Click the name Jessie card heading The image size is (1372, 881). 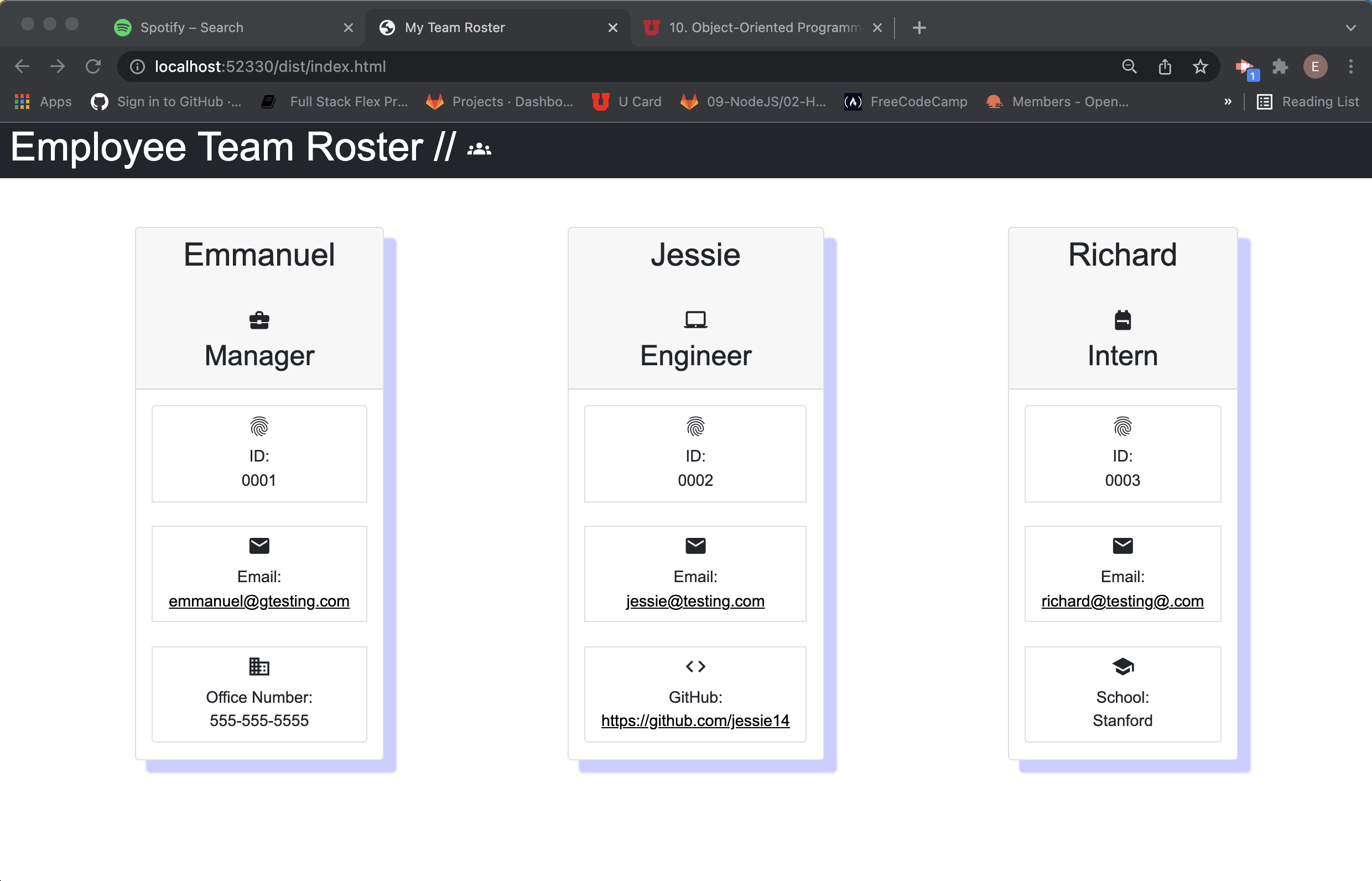point(695,255)
